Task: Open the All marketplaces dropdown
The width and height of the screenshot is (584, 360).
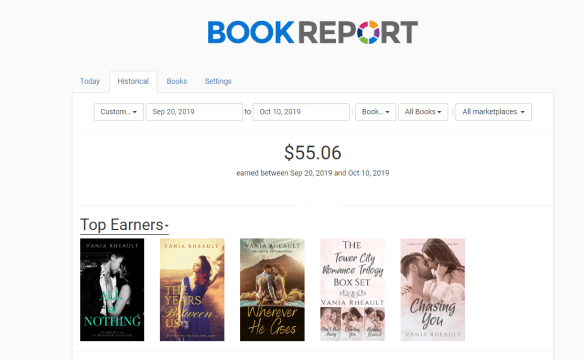Action: tap(493, 112)
